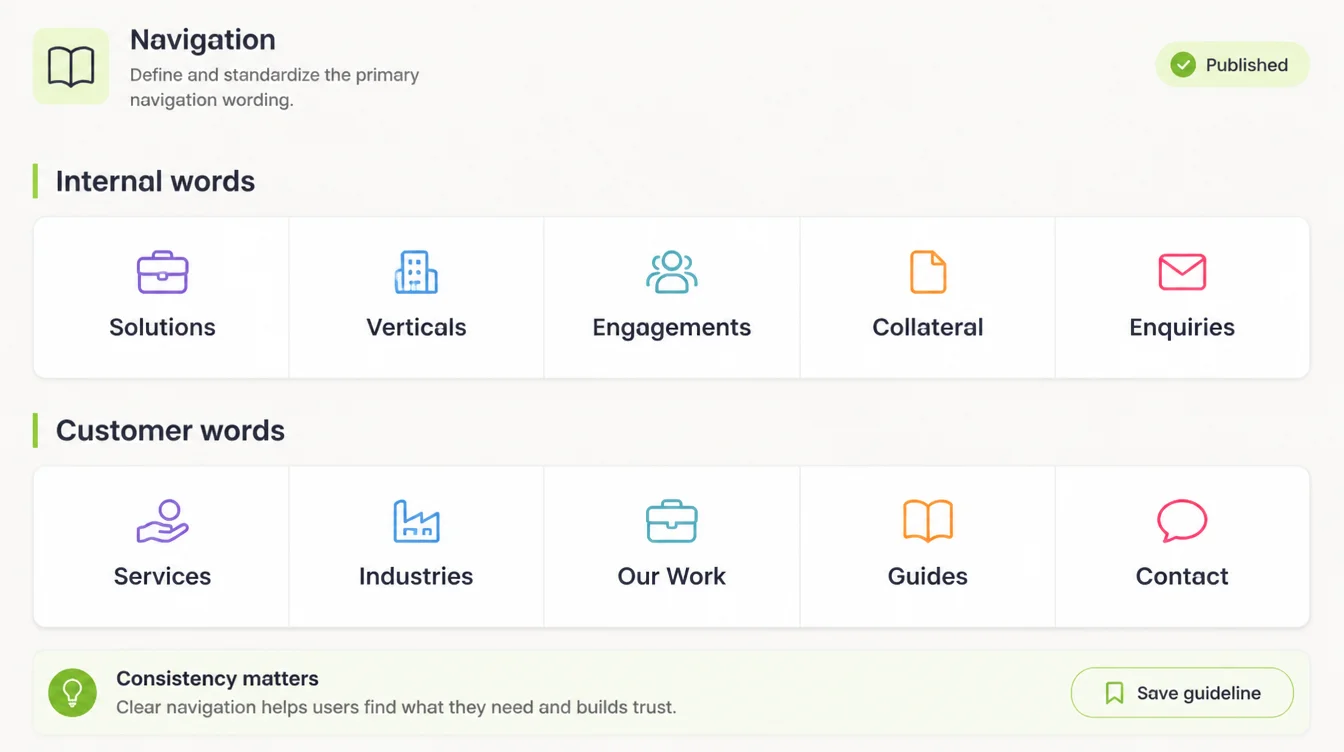This screenshot has width=1344, height=752.
Task: Select the teal briefcase icon for Our Work
Action: point(672,521)
